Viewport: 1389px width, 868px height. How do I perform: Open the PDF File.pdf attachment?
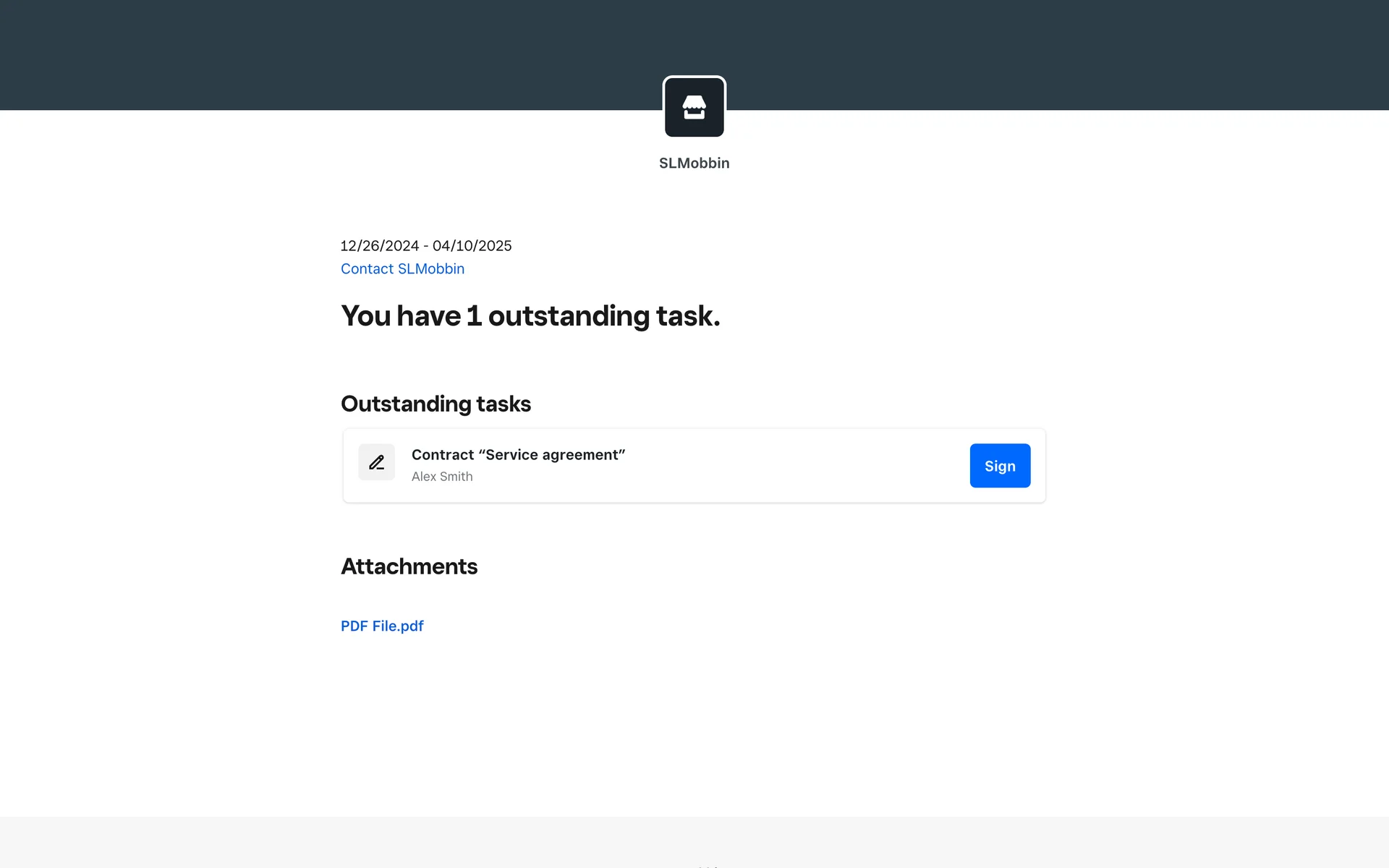coord(382,626)
